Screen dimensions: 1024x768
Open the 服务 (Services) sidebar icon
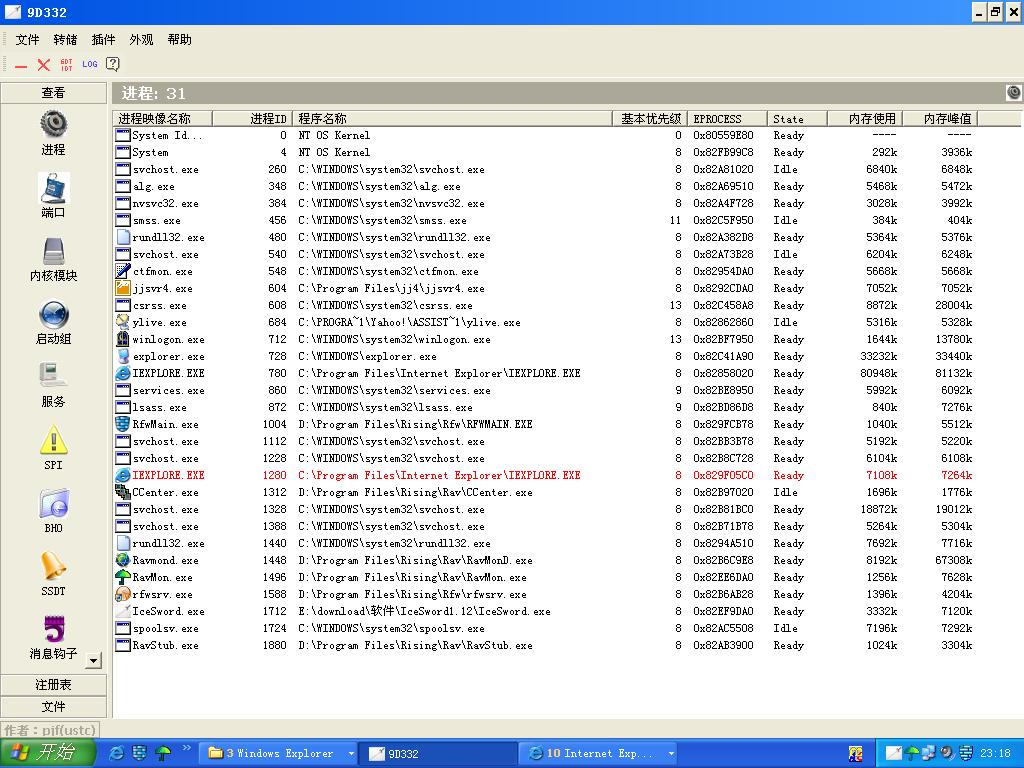pyautogui.click(x=54, y=377)
